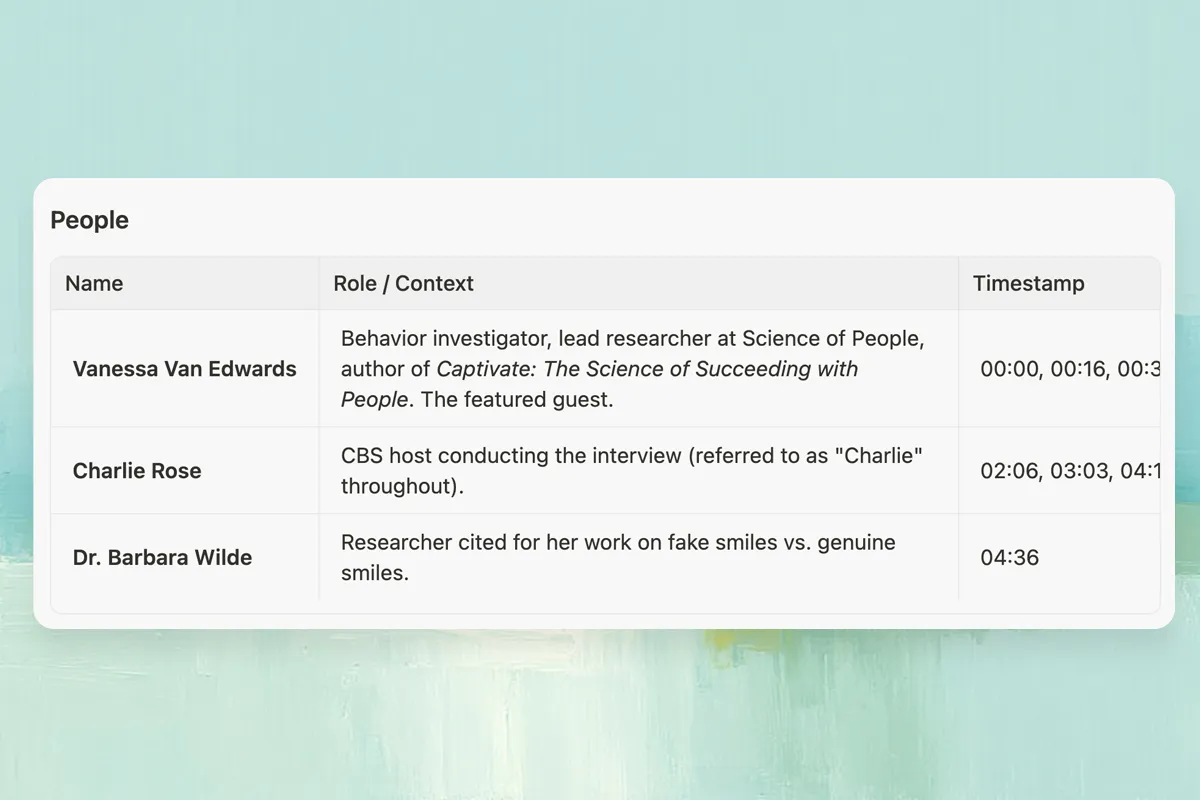Open the 04:36 timestamp for Barbara Wilde

point(1010,557)
